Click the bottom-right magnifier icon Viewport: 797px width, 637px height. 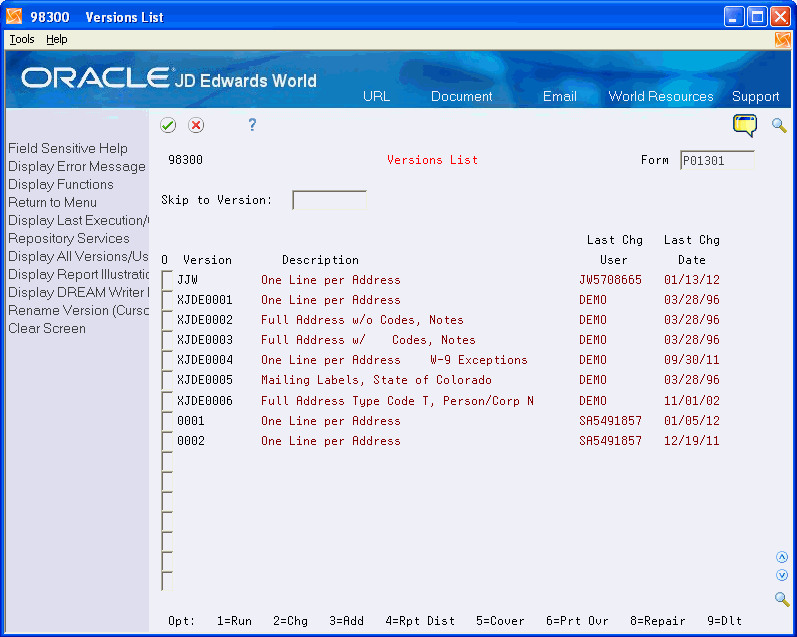coord(782,598)
